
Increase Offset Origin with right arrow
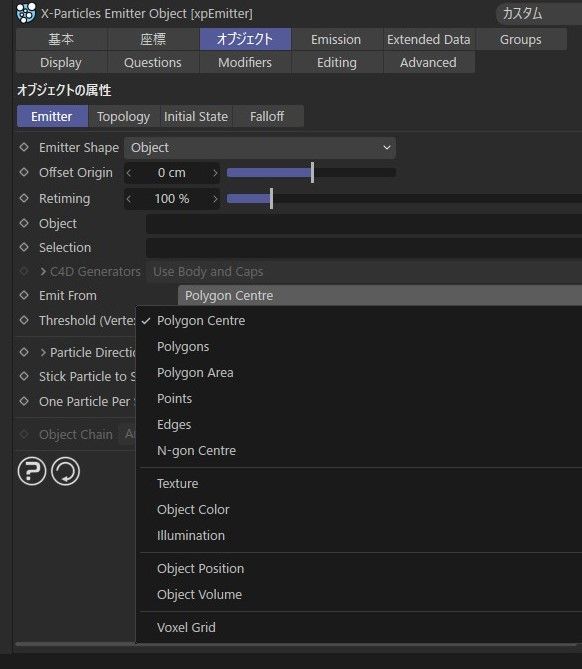(x=215, y=173)
